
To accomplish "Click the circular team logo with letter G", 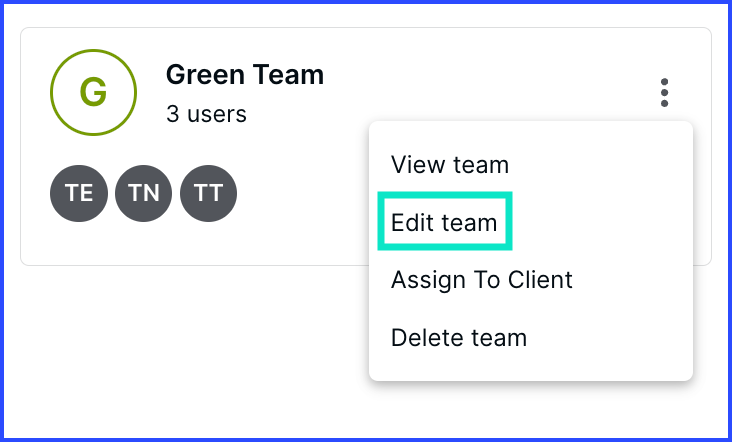I will [x=93, y=92].
